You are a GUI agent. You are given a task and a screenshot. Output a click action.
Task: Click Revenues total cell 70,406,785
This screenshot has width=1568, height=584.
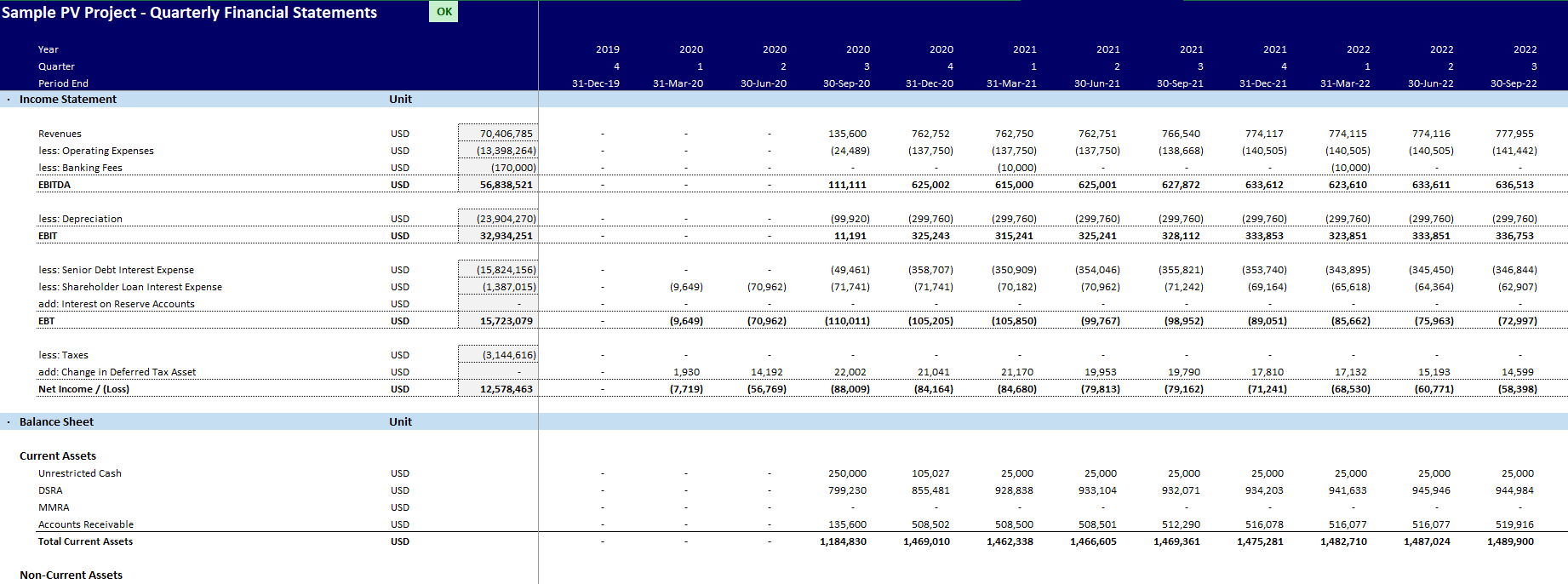(x=498, y=134)
